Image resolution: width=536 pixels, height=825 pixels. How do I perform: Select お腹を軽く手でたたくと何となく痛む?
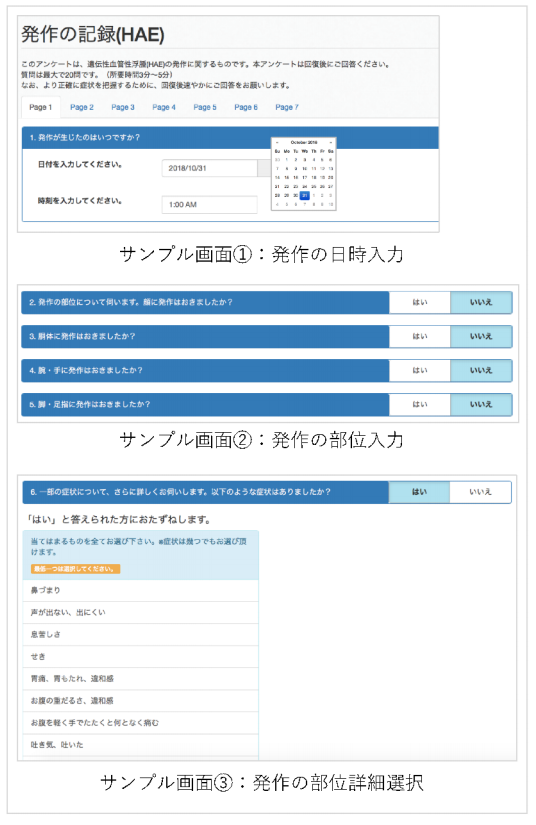tap(140, 723)
